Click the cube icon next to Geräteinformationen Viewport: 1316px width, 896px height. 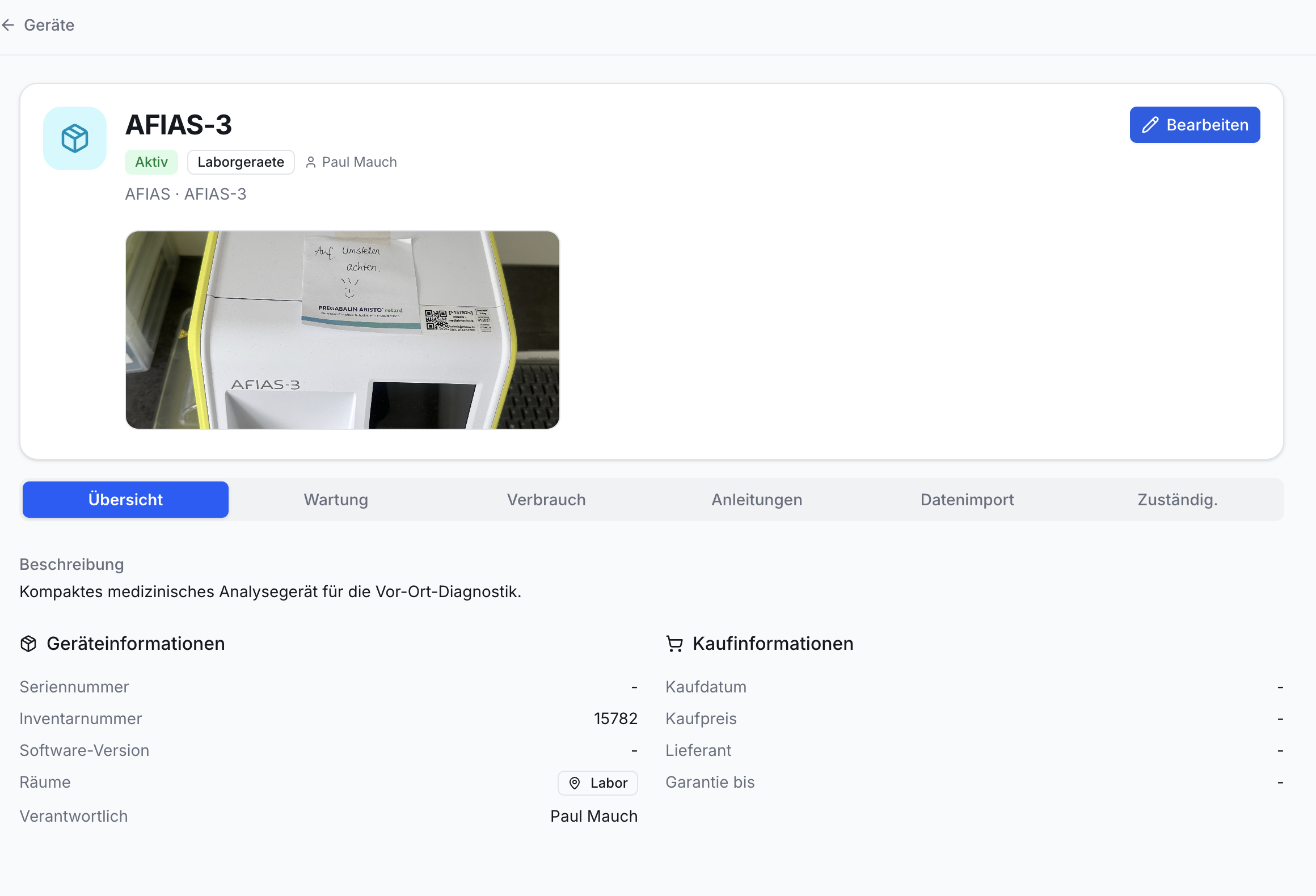[28, 644]
